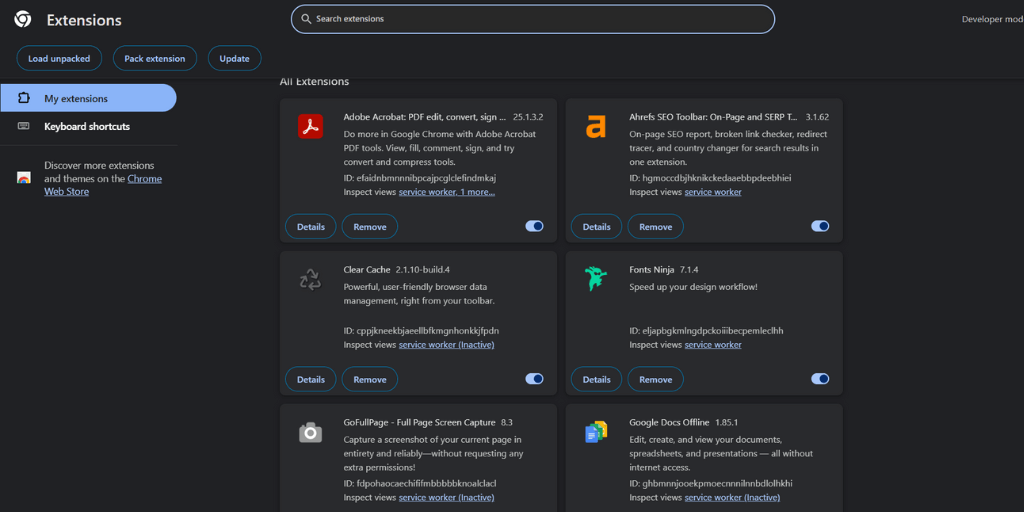
Task: Turn off the Clear Cache extension
Action: tap(534, 379)
